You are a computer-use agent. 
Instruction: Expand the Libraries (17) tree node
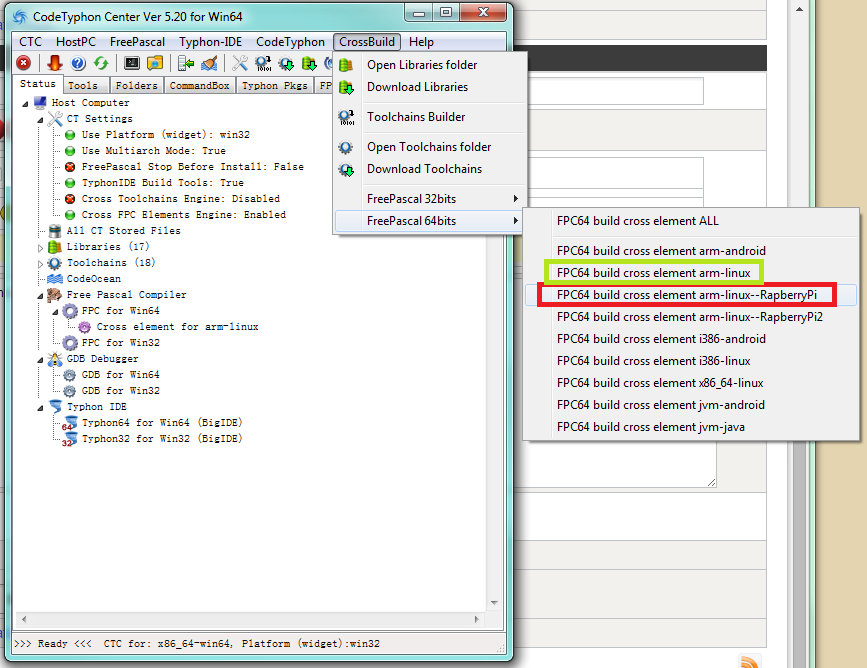[x=40, y=248]
